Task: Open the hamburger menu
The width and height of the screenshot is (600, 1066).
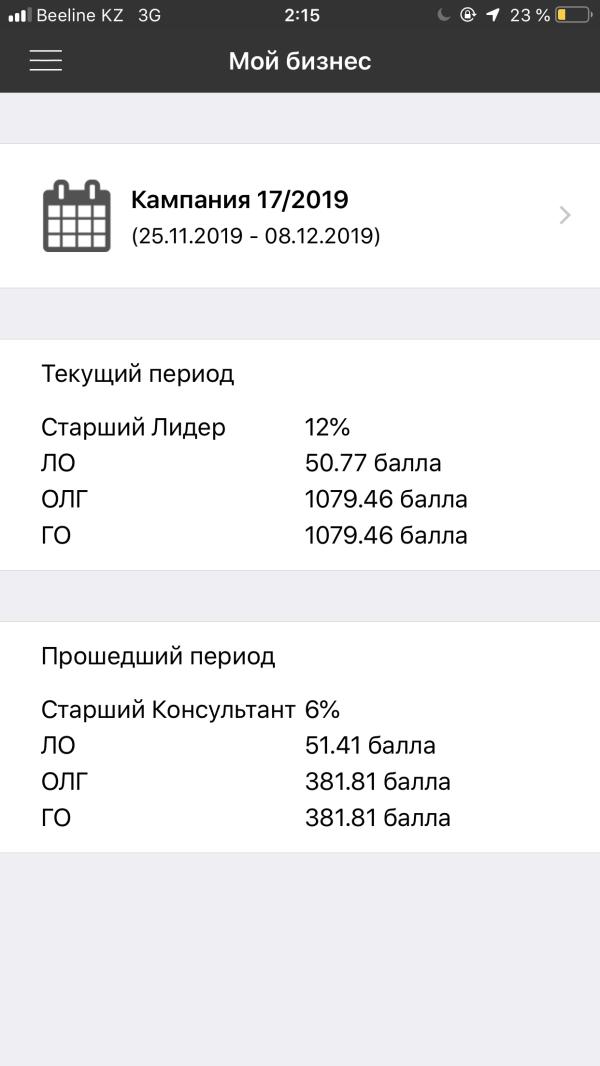Action: [x=46, y=61]
